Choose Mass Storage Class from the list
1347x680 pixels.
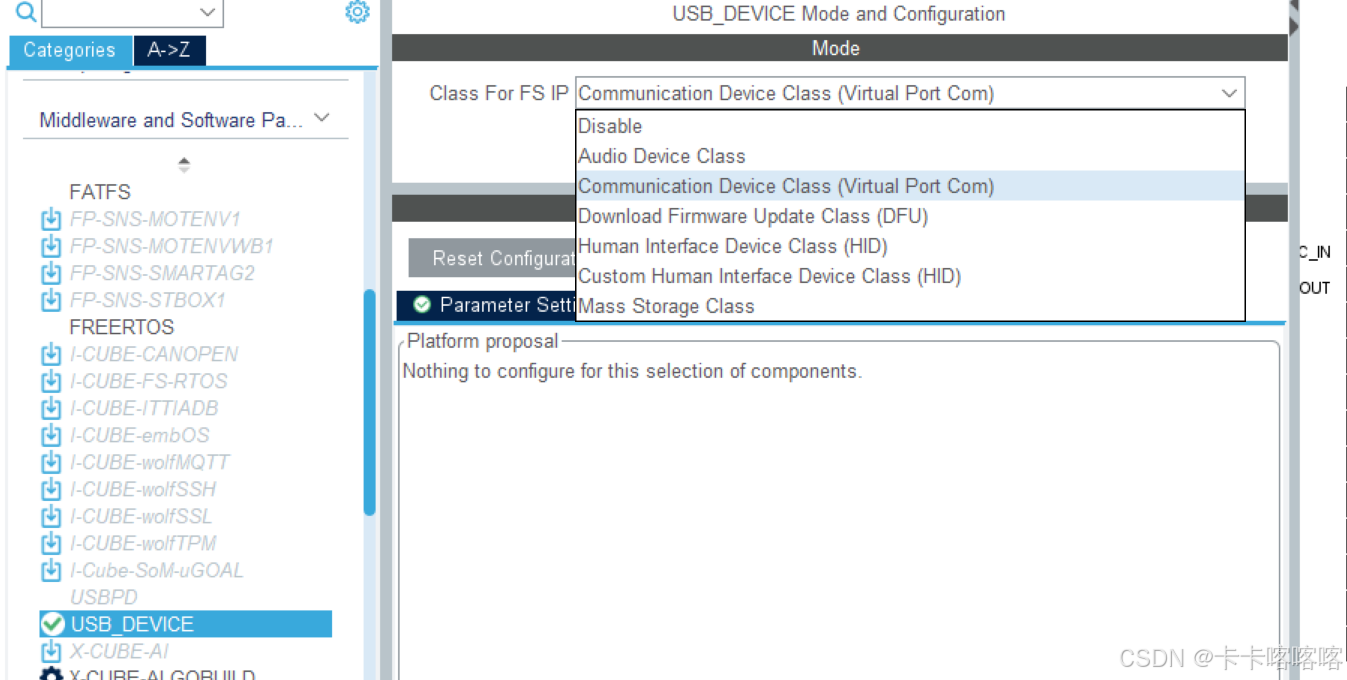click(666, 306)
